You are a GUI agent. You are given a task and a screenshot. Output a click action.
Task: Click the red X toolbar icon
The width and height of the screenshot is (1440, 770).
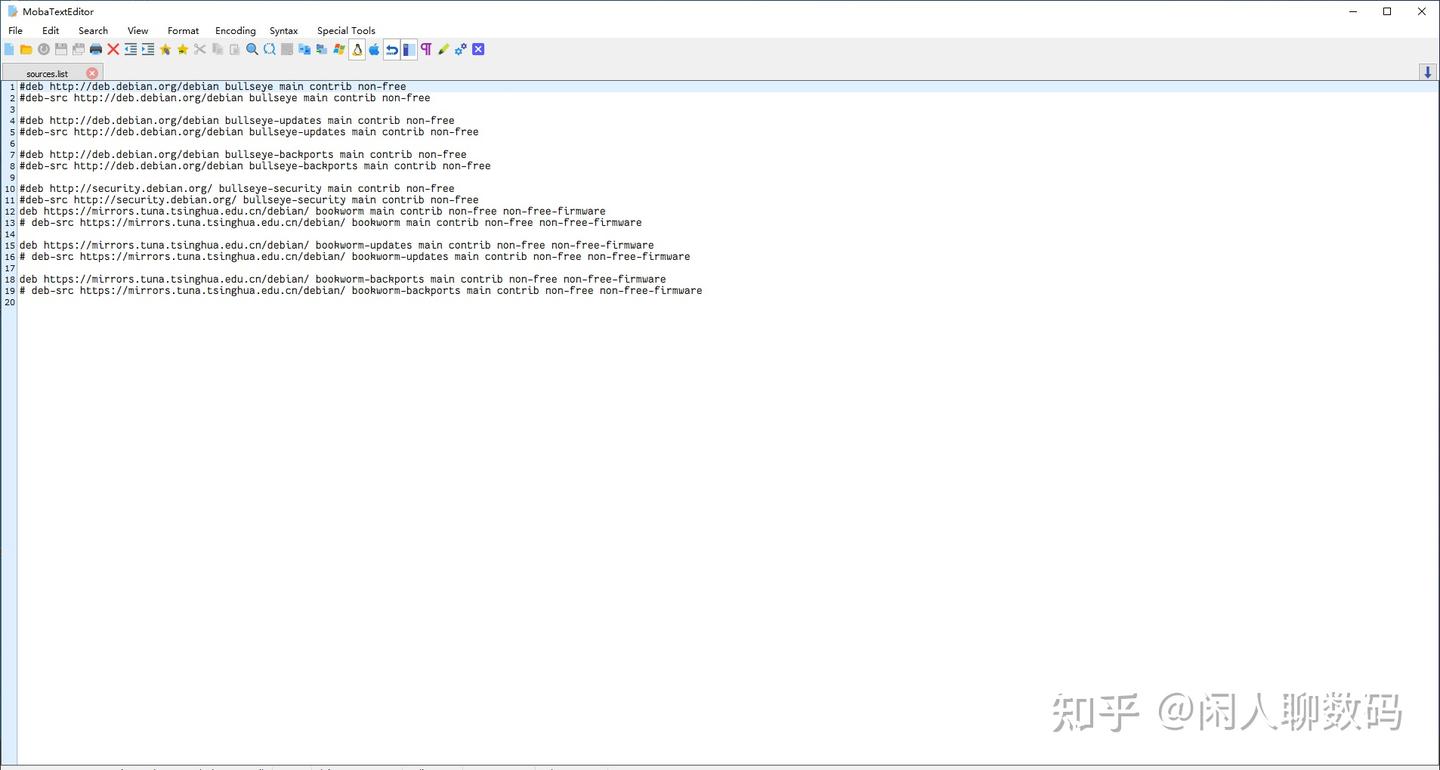pyautogui.click(x=113, y=49)
